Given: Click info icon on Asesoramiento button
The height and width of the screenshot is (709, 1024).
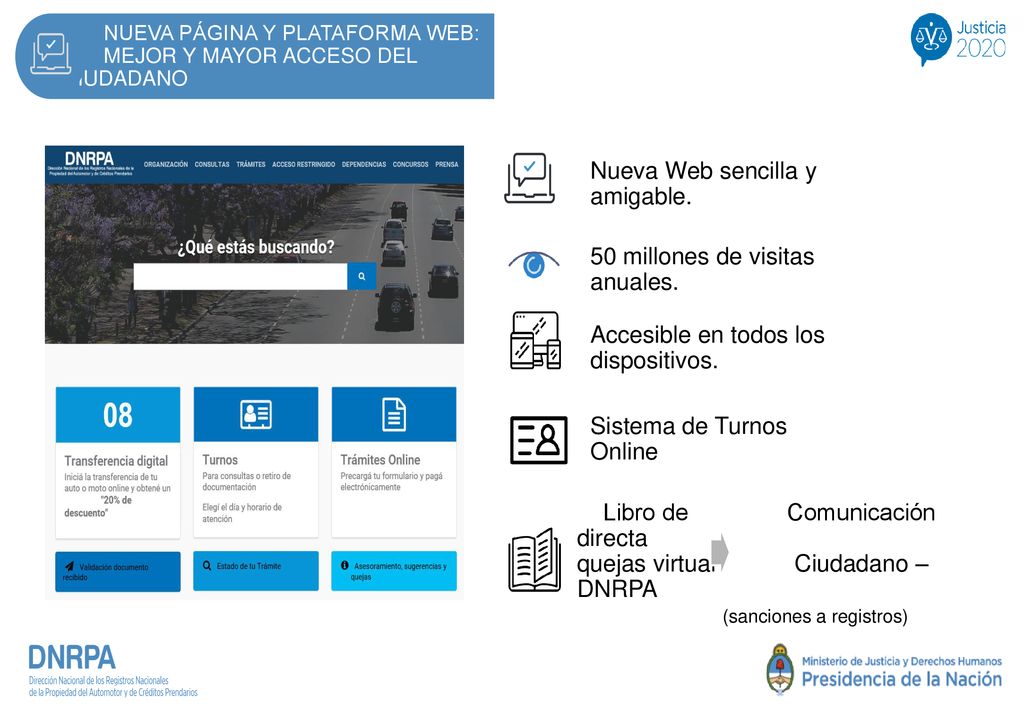Looking at the screenshot, I should point(345,565).
